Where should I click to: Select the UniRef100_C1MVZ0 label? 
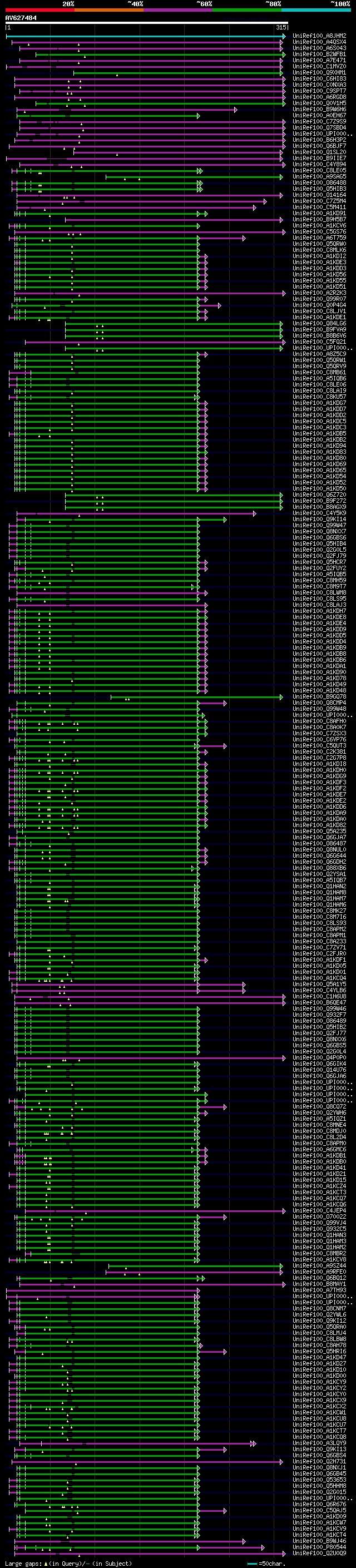[x=319, y=66]
